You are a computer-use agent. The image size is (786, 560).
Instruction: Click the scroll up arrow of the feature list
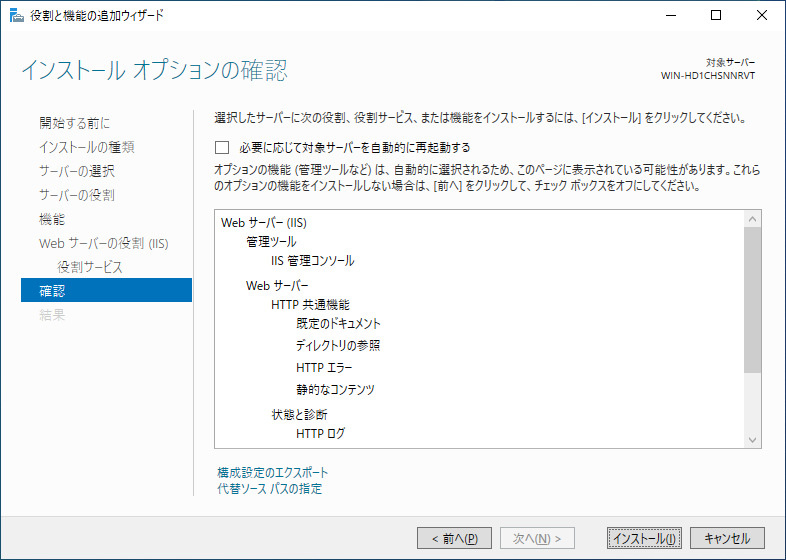[752, 219]
